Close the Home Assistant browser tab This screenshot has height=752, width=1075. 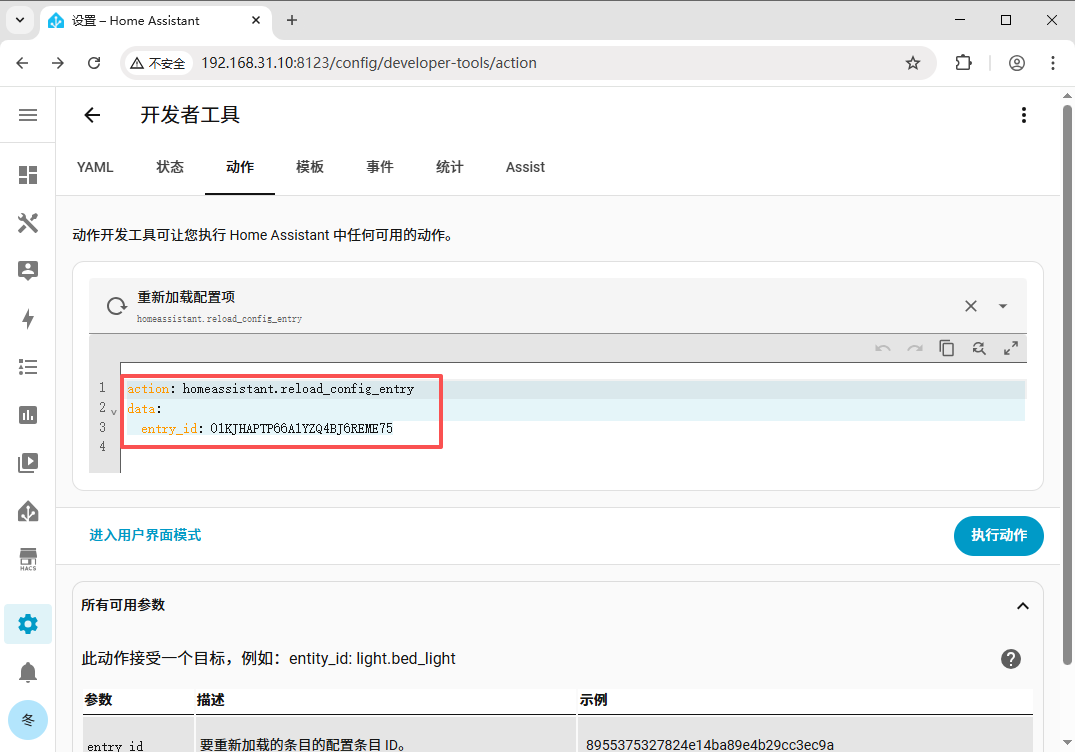[256, 21]
